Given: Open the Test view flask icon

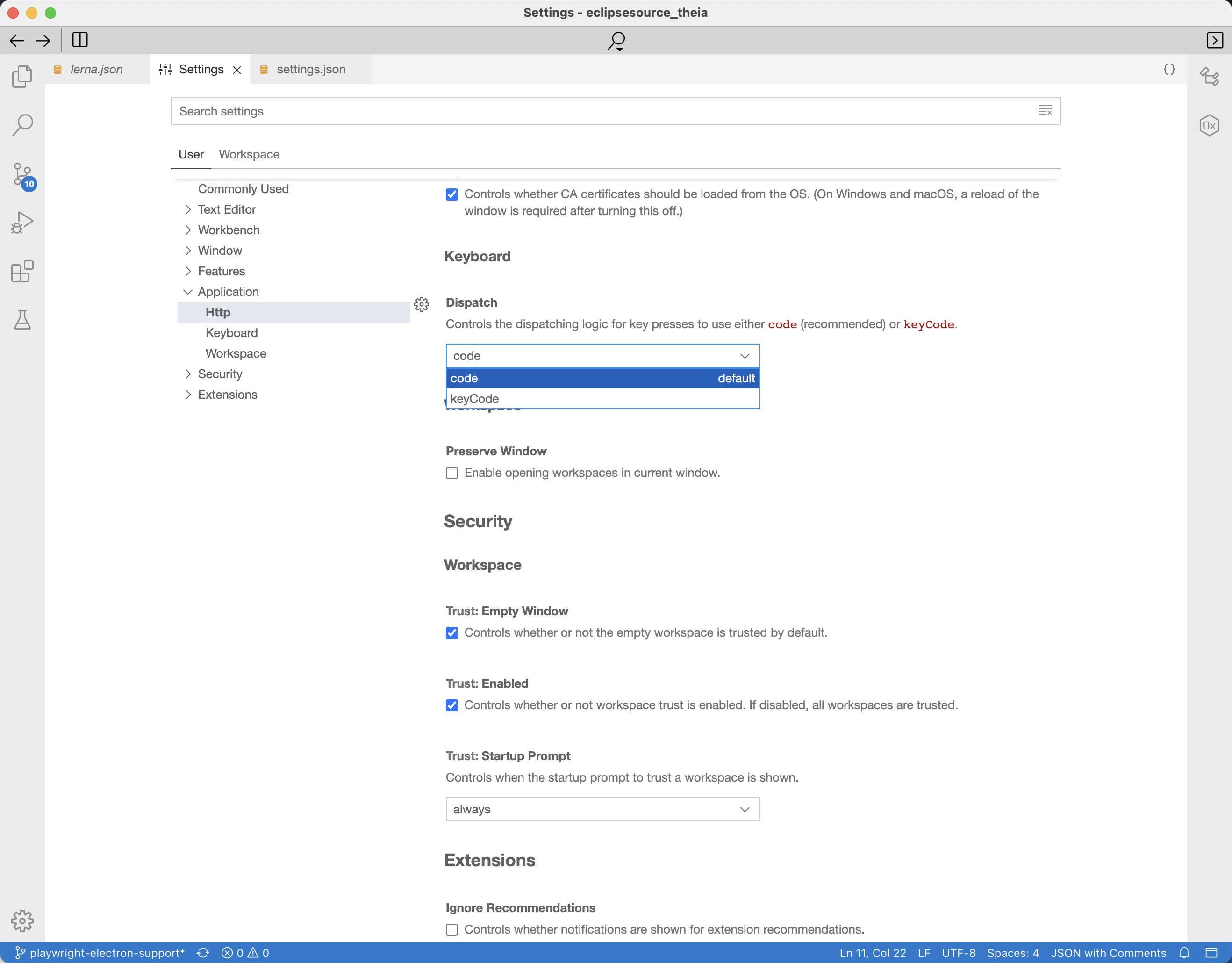Looking at the screenshot, I should (22, 320).
